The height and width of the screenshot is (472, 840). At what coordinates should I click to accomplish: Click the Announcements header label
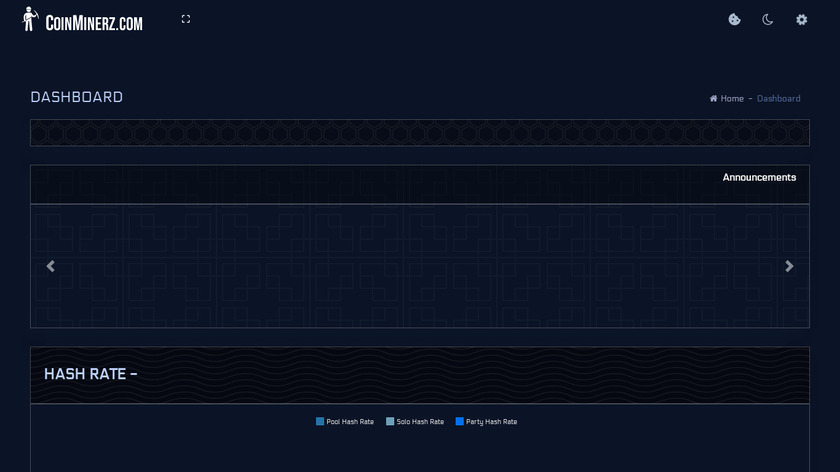759,177
